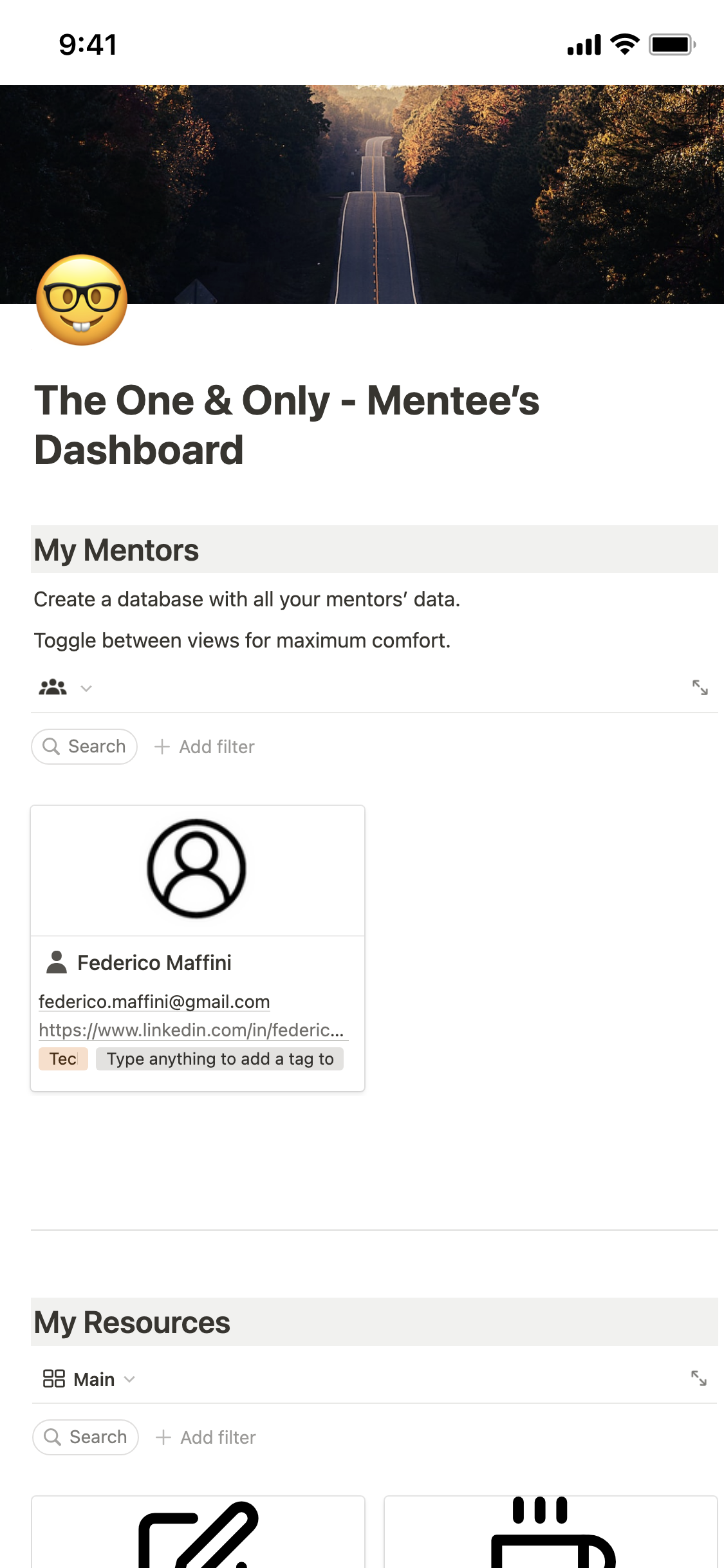Click Add filter in My Mentors
724x1568 pixels.
point(217,747)
